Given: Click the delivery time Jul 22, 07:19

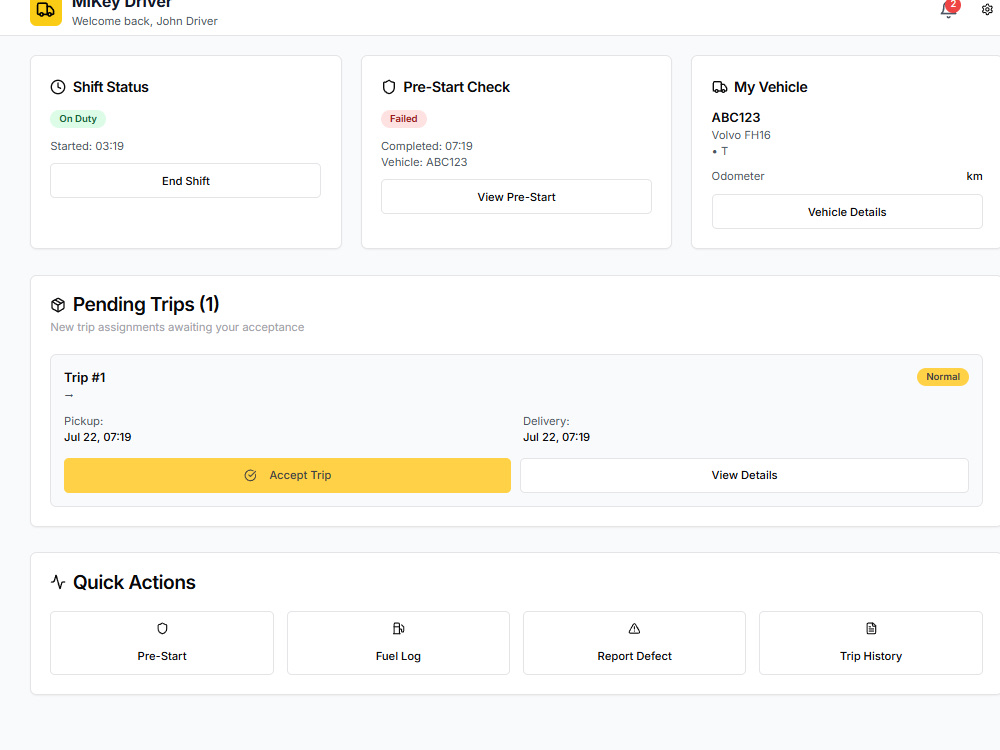Looking at the screenshot, I should (556, 437).
